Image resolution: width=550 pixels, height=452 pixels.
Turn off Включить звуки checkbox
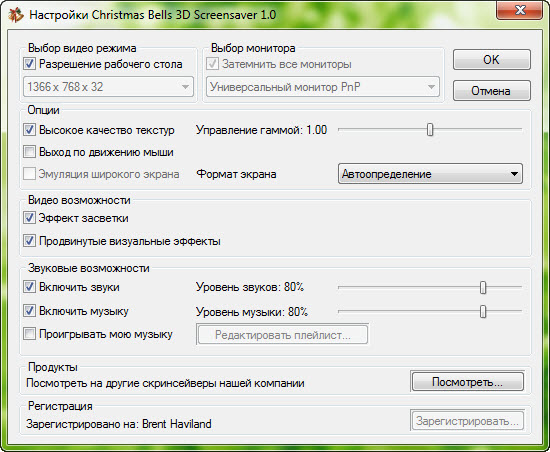(29, 287)
